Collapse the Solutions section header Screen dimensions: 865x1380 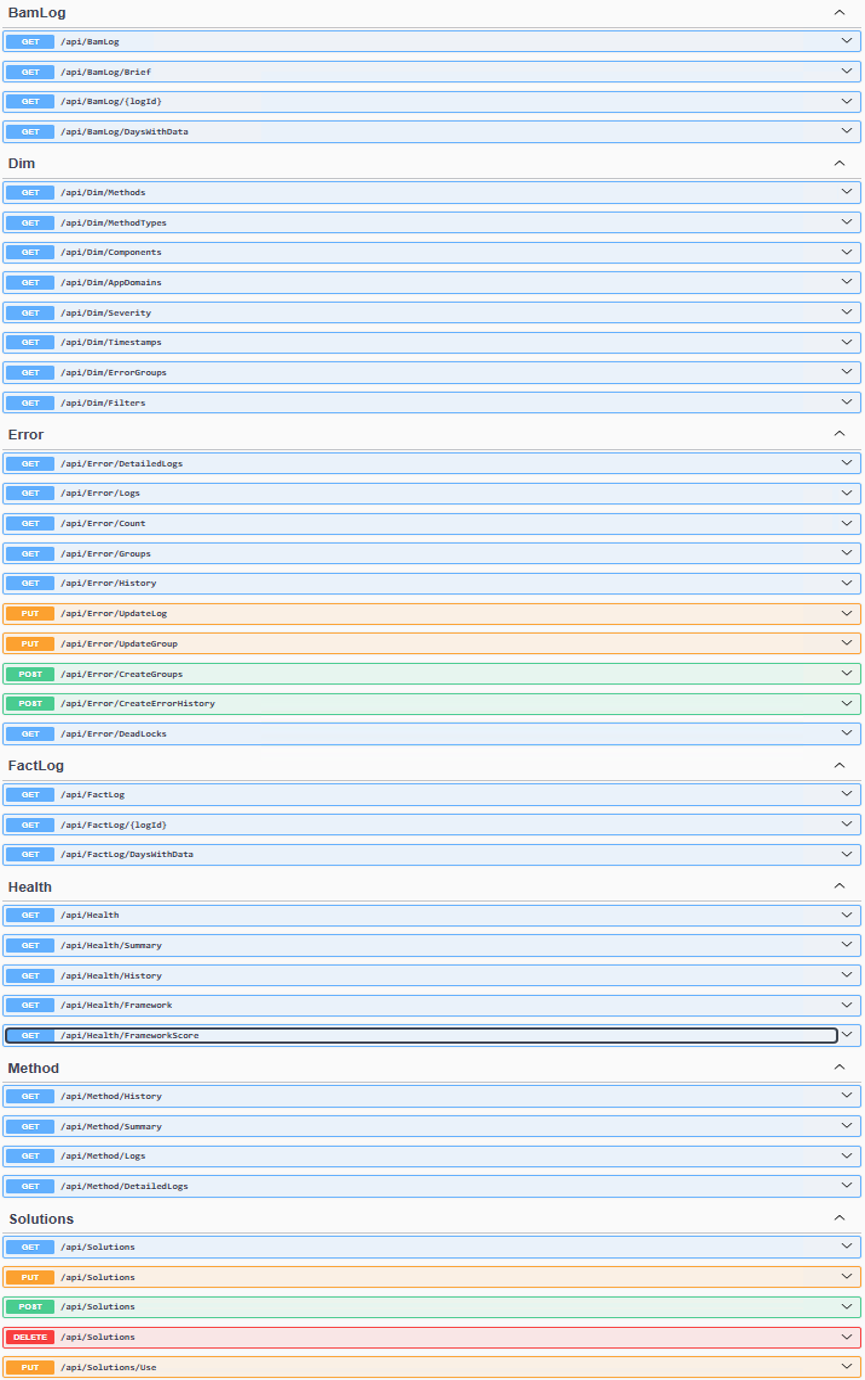[432, 1218]
